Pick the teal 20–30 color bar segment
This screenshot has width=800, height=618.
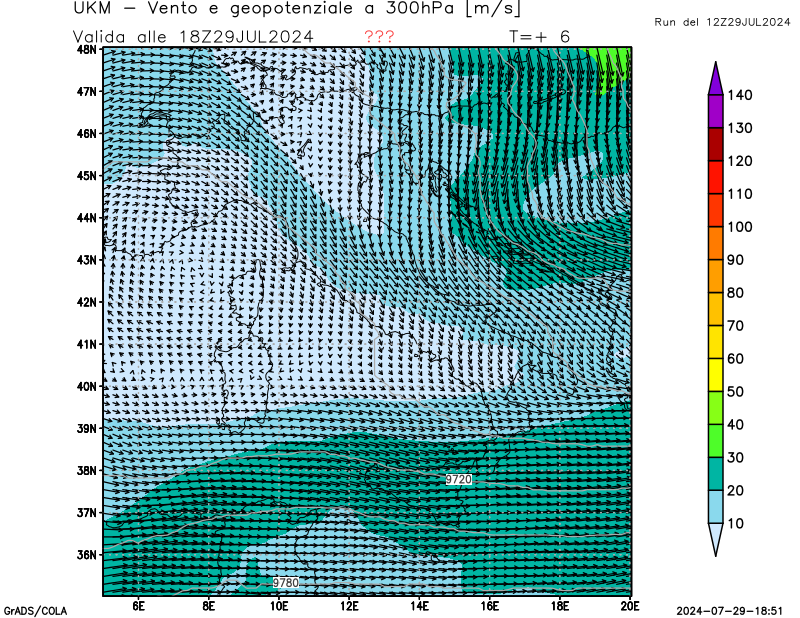tap(716, 474)
